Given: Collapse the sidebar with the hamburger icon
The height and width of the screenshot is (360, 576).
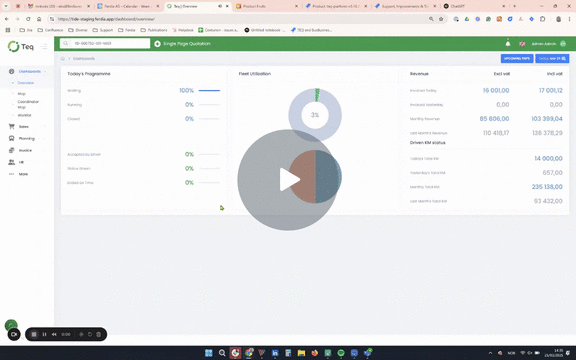Looking at the screenshot, I should pos(44,46).
